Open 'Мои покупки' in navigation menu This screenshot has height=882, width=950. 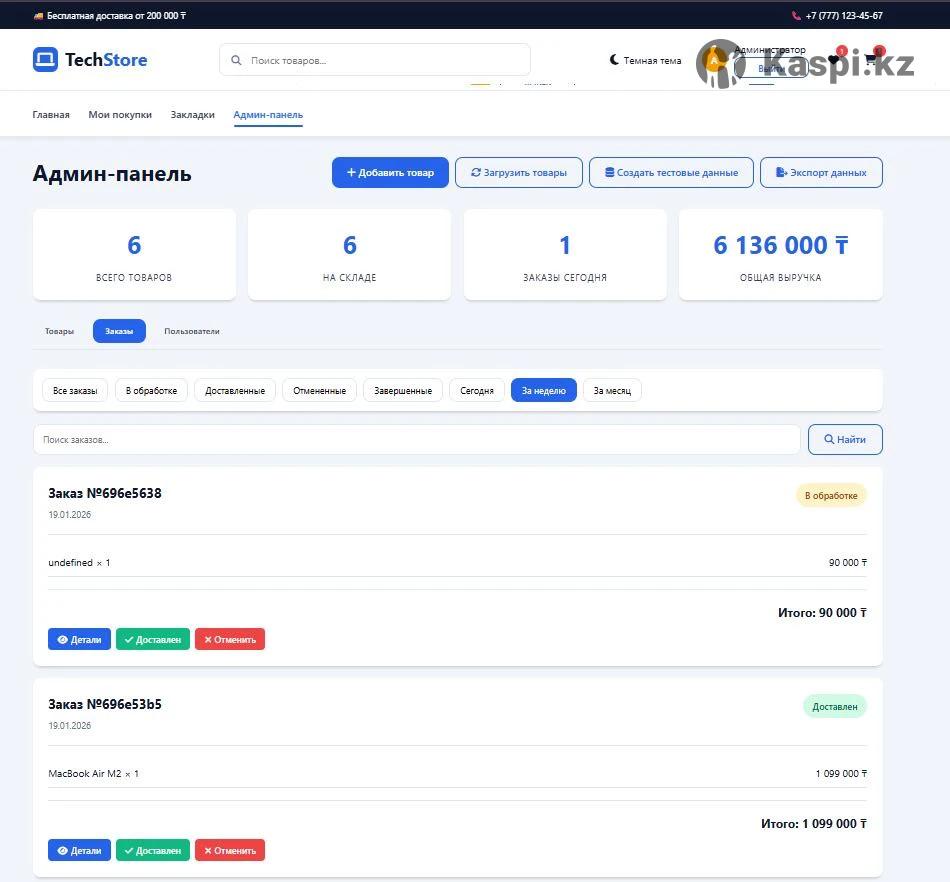coord(120,115)
